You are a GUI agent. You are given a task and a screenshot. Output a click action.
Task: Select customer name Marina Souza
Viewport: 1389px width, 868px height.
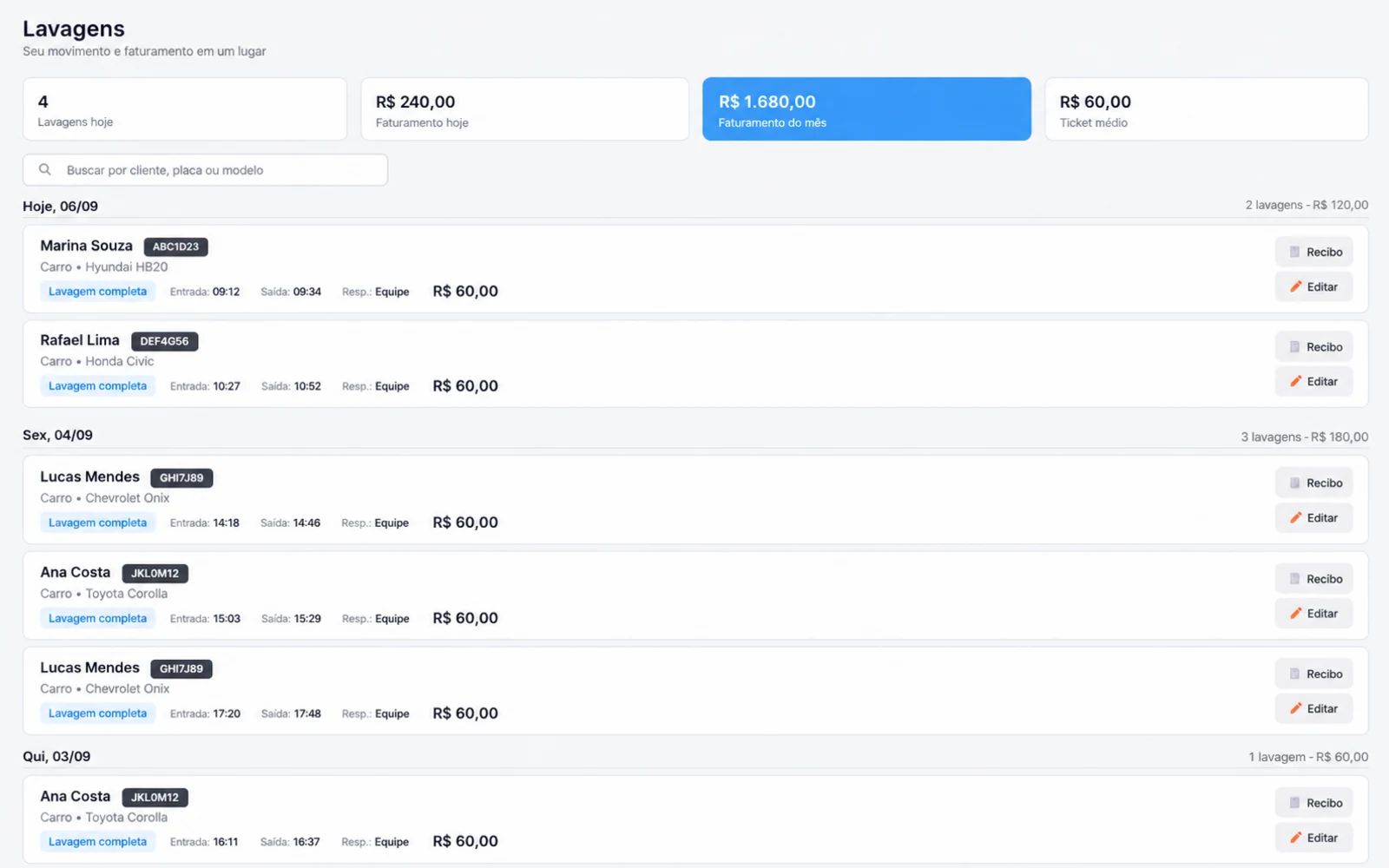click(86, 246)
